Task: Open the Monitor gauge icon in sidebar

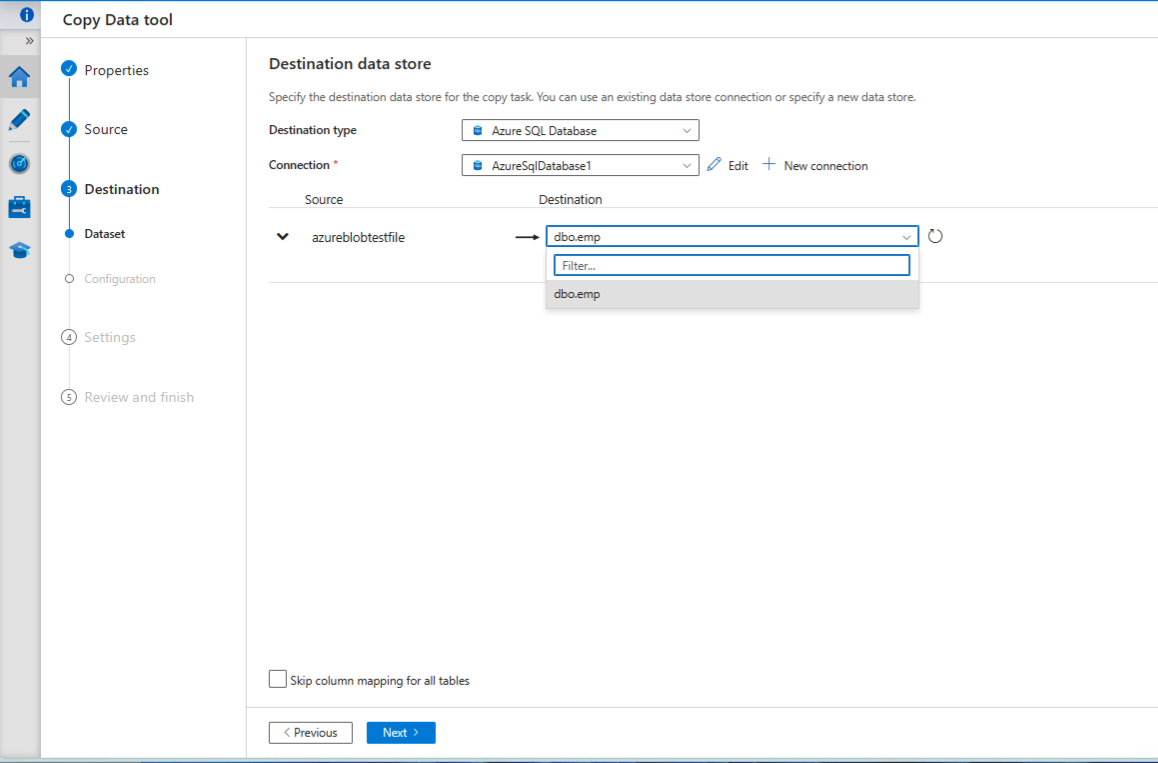Action: pos(20,163)
